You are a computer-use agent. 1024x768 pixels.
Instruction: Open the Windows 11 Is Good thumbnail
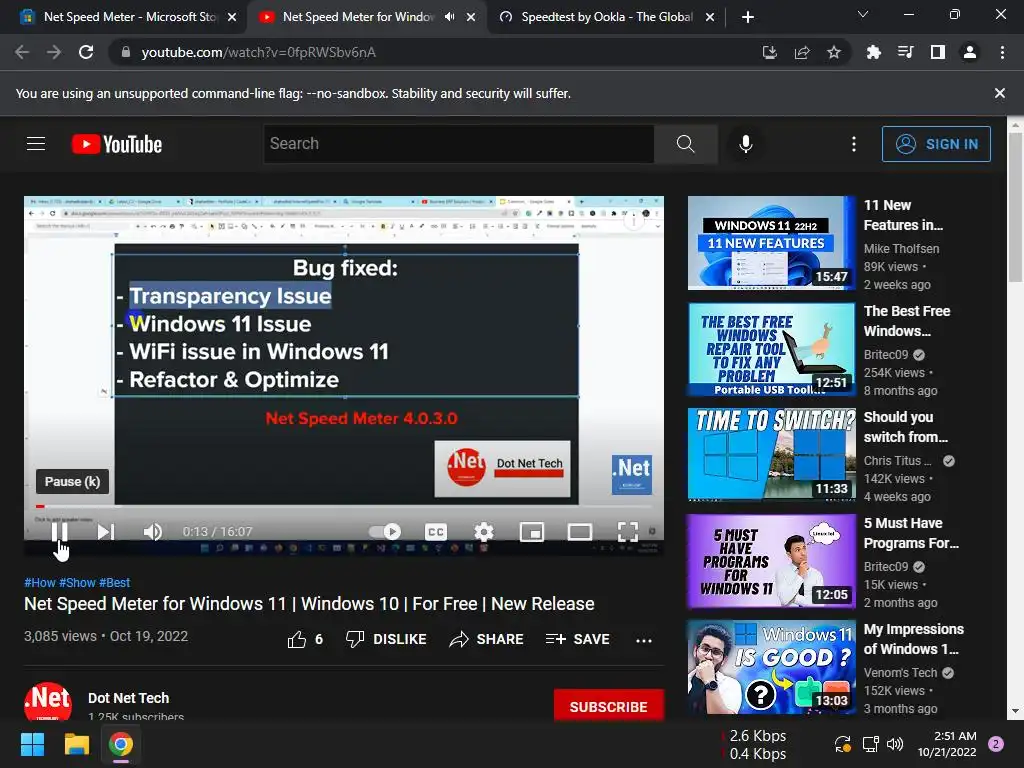pos(771,667)
